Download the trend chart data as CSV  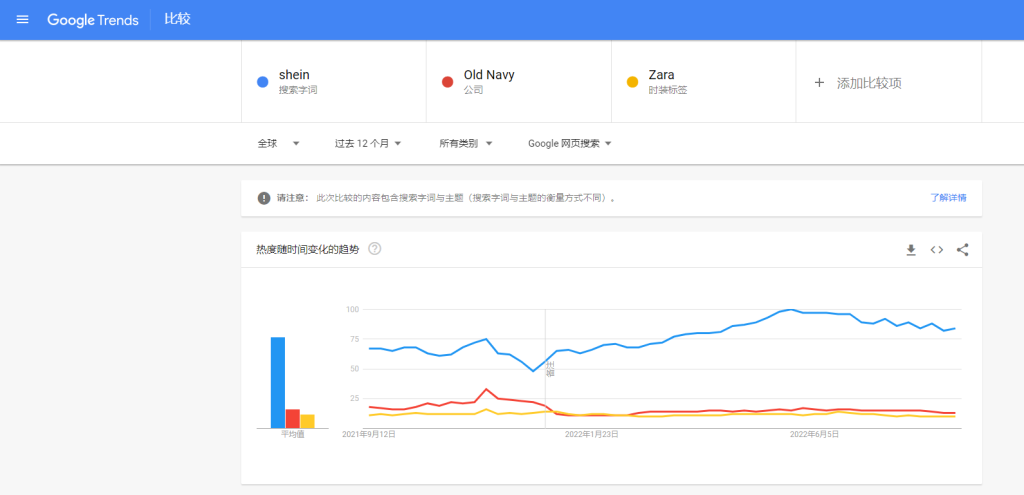click(x=911, y=249)
